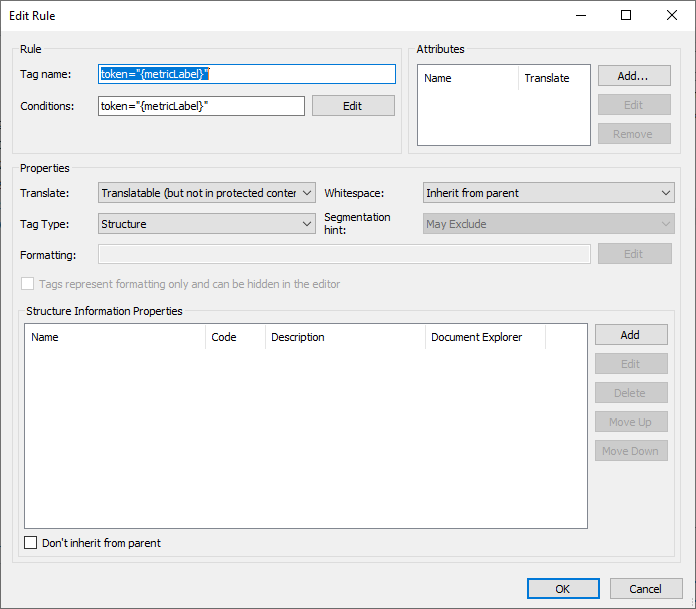696x609 pixels.
Task: Click Edit button for Structure Information Properties
Action: (x=631, y=364)
